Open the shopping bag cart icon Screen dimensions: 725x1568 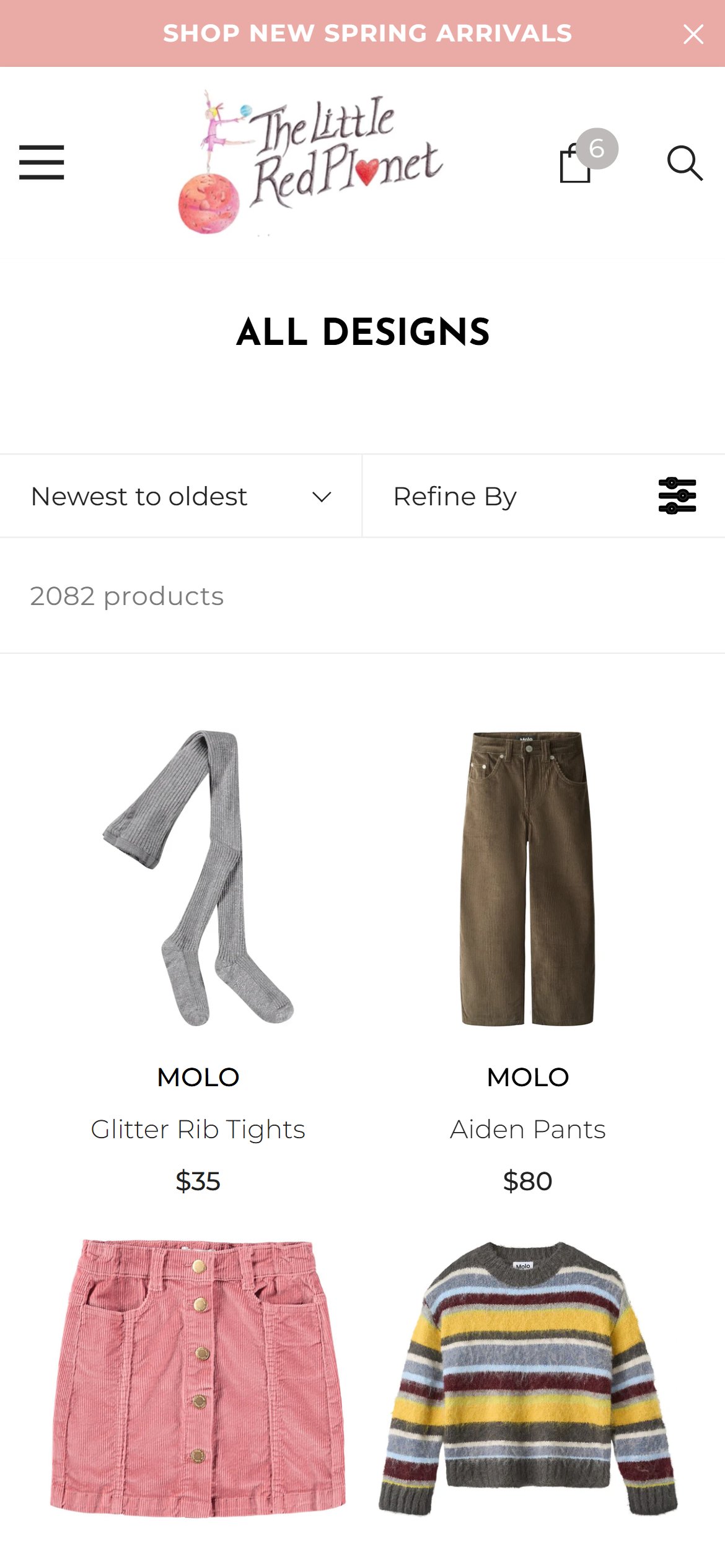[574, 163]
